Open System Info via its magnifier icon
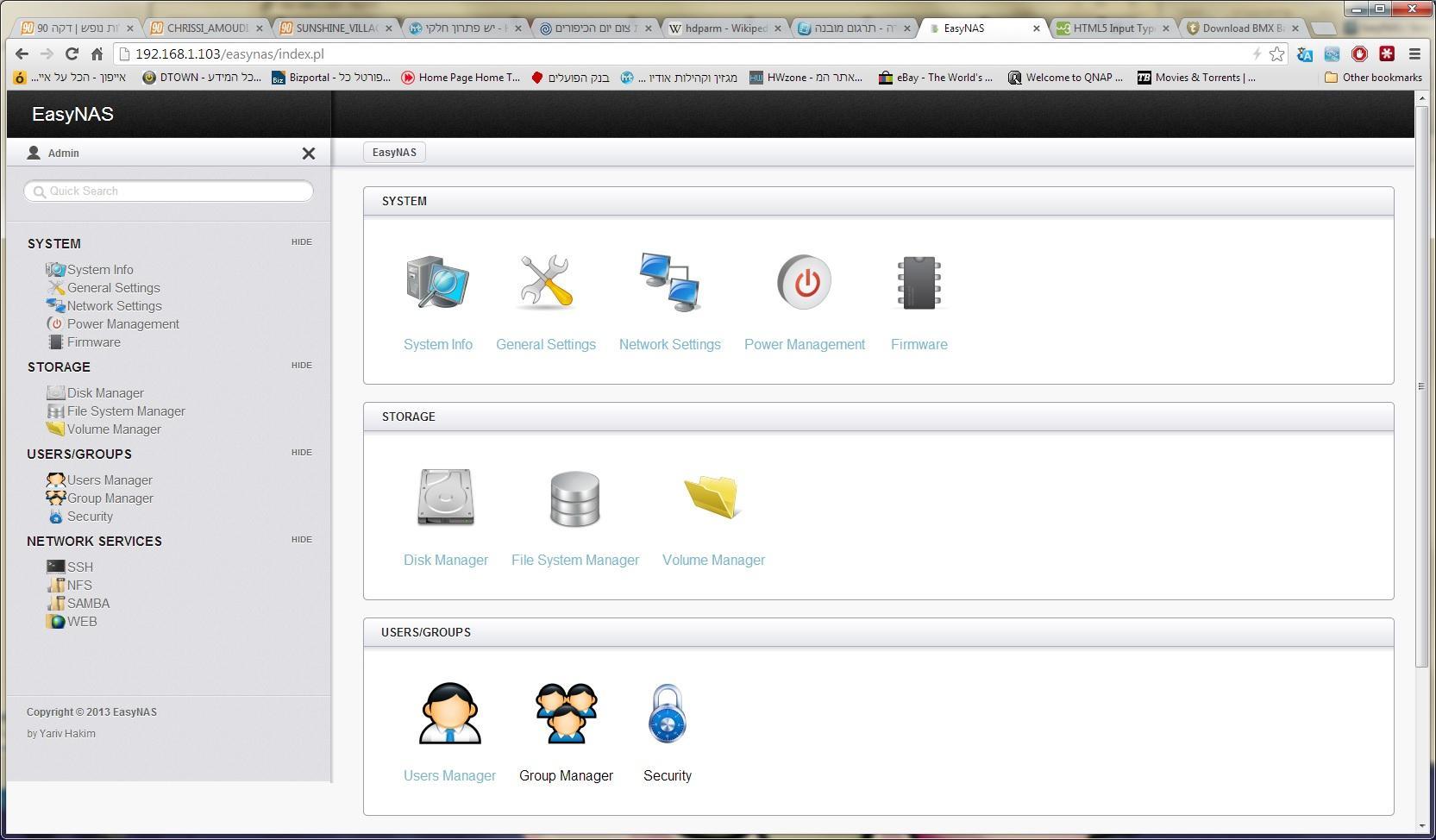This screenshot has height=840, width=1436. point(437,282)
